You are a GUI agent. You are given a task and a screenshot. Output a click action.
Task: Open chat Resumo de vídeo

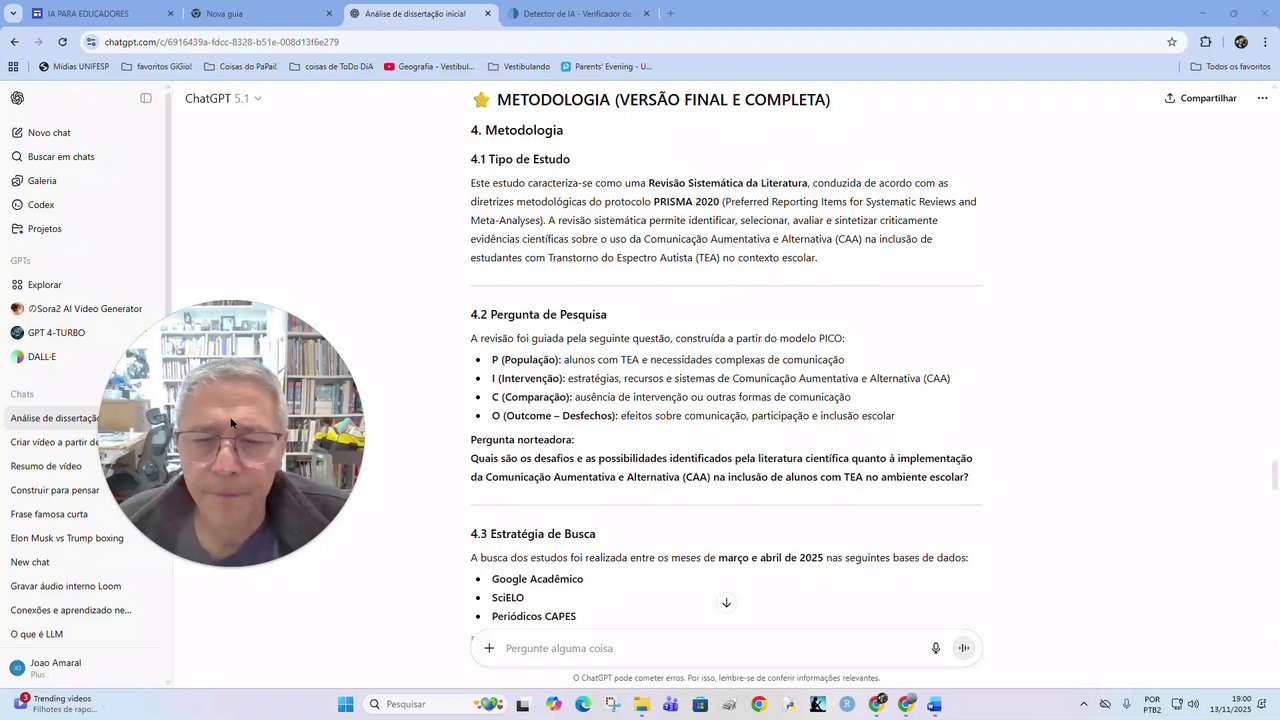point(46,466)
